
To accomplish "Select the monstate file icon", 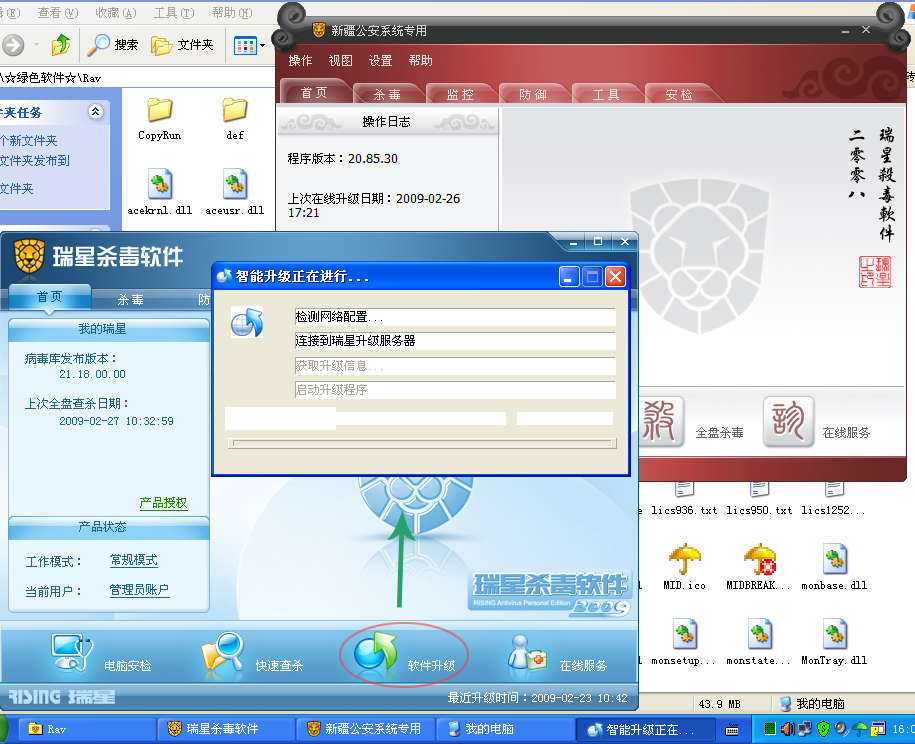I will pos(759,634).
